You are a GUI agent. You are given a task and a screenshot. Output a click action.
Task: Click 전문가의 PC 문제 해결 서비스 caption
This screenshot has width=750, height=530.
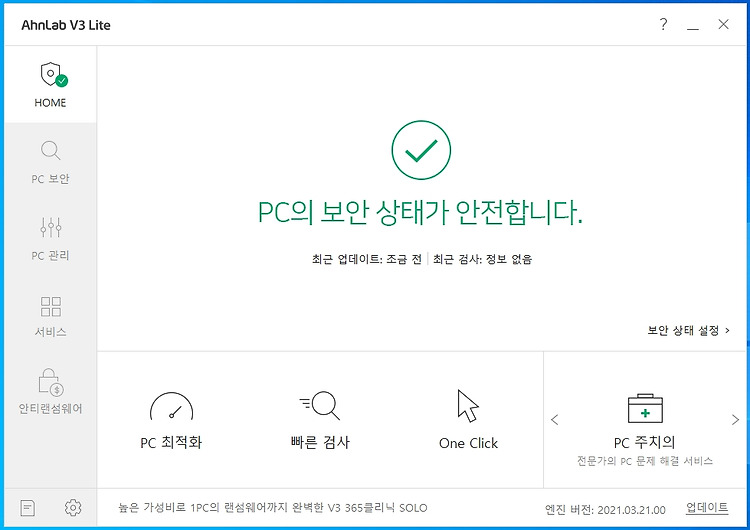[x=645, y=461]
